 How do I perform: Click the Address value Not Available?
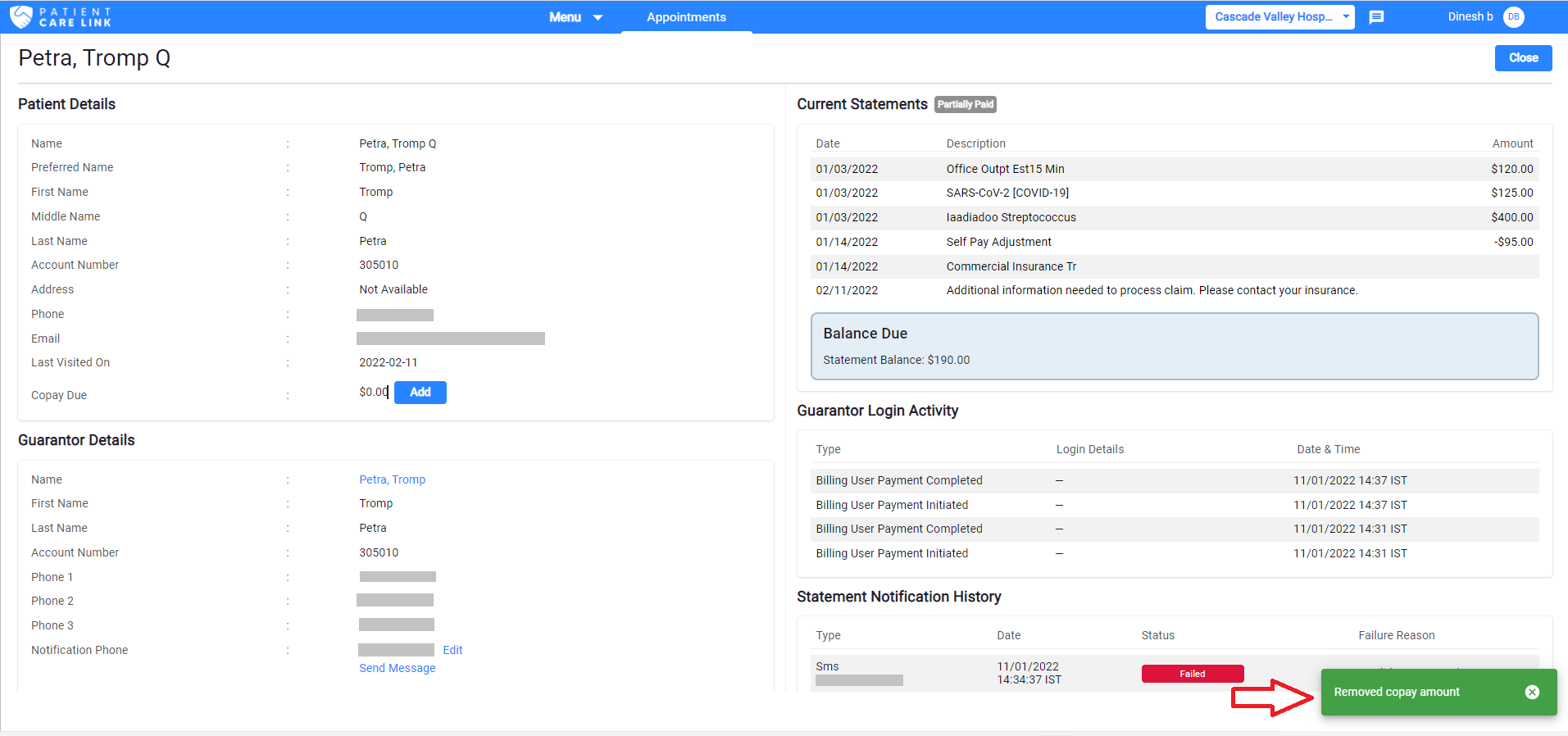pos(393,289)
